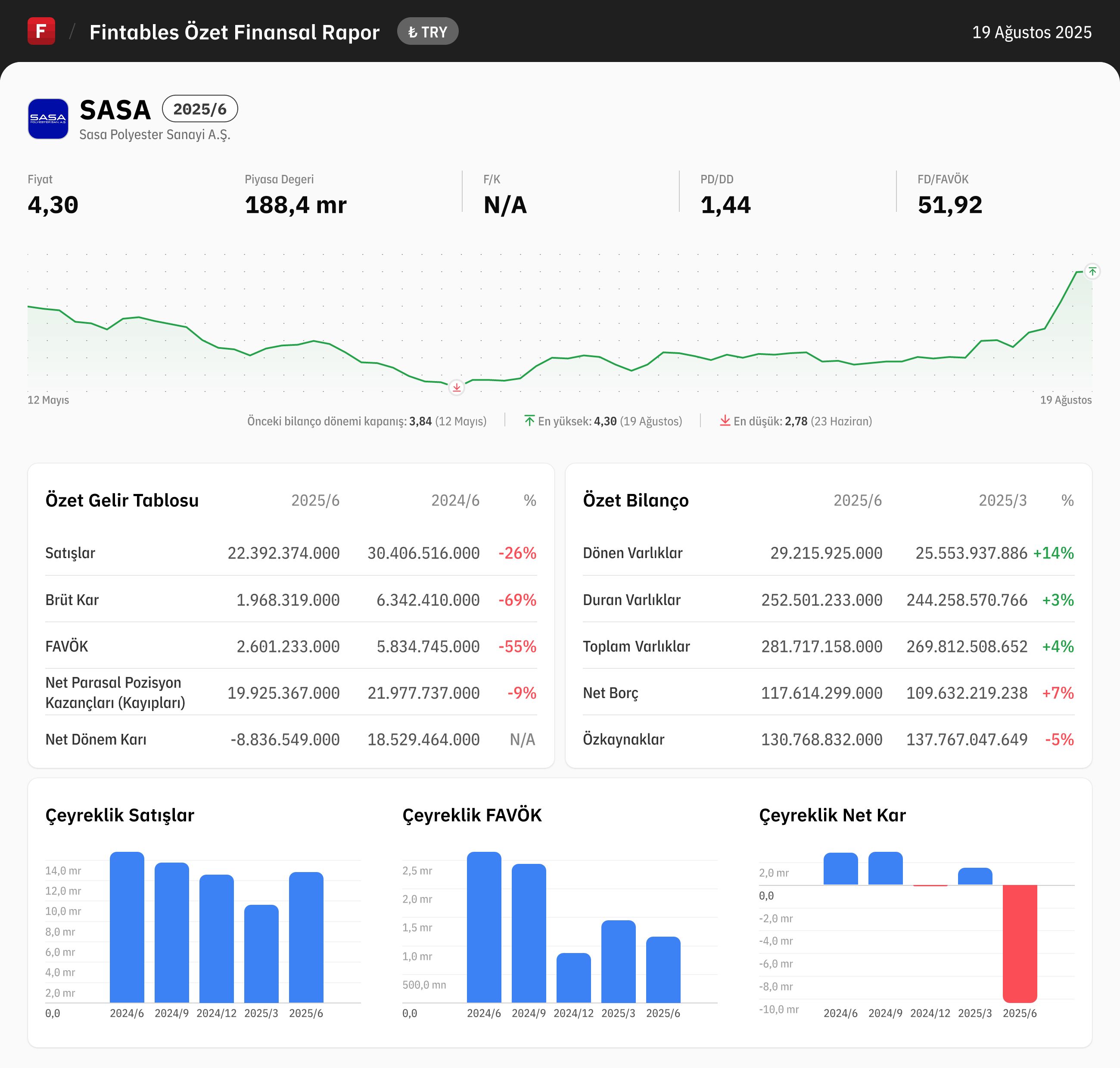Click the 2024/12 bar in Çeyreklik FAVÖK

(573, 978)
